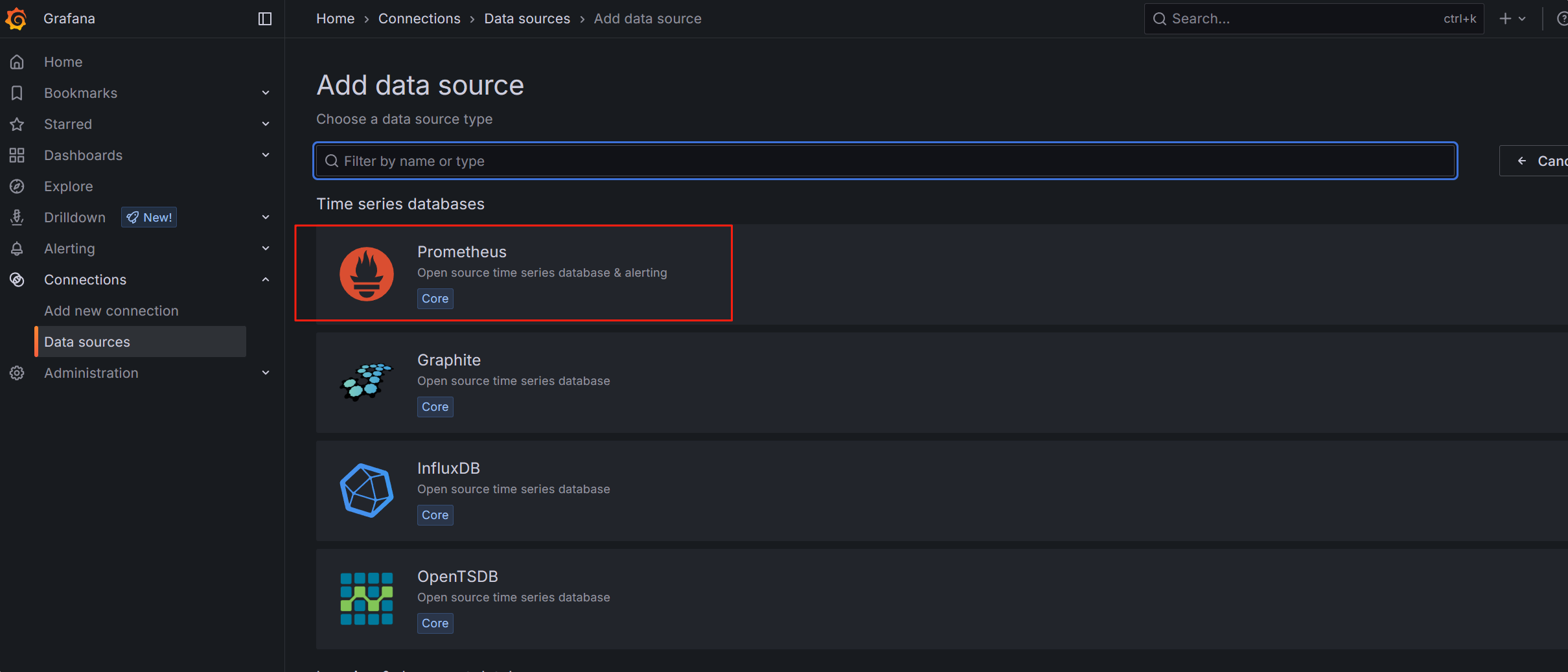The image size is (1568, 672).
Task: Open the dropdown arrow beside plus icon
Action: (1522, 19)
